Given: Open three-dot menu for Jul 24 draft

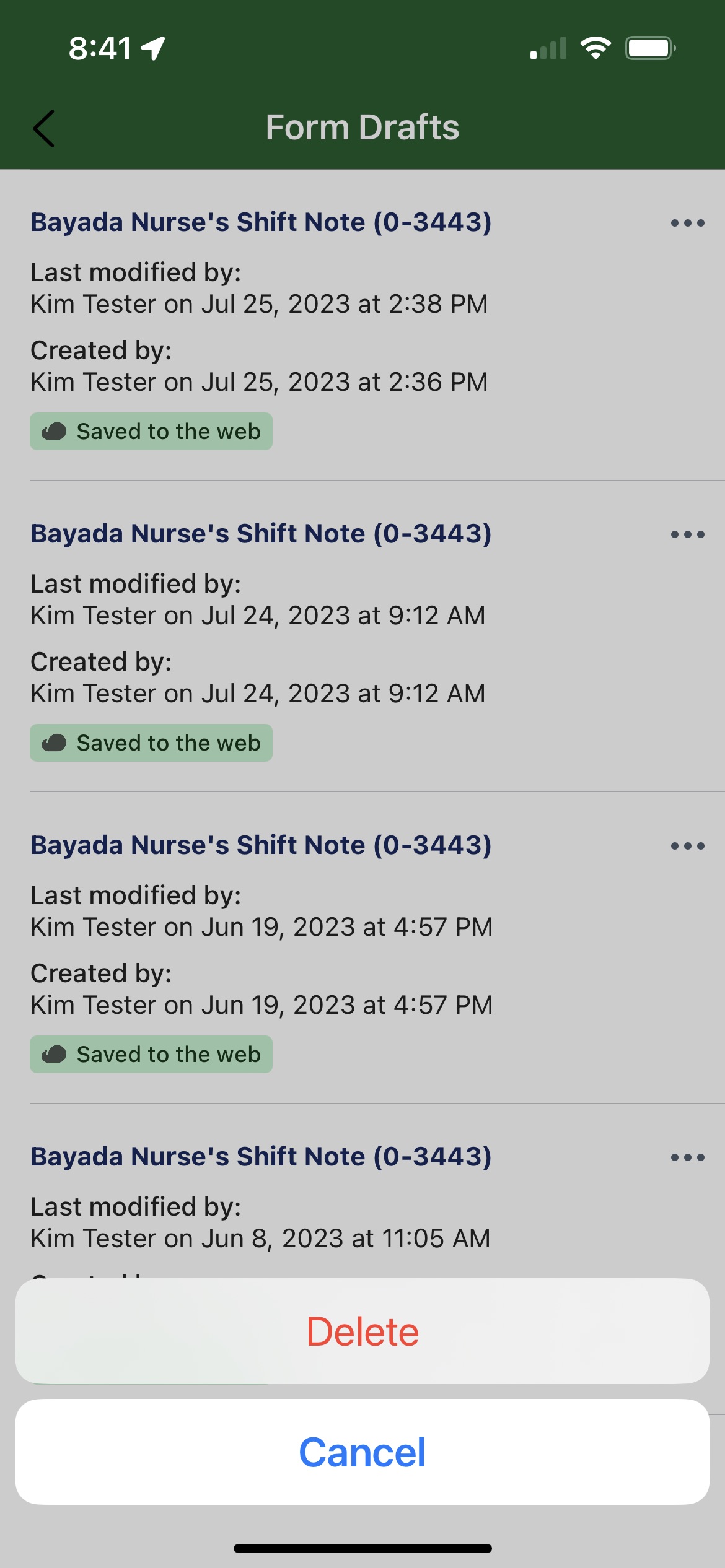Looking at the screenshot, I should pos(687,534).
